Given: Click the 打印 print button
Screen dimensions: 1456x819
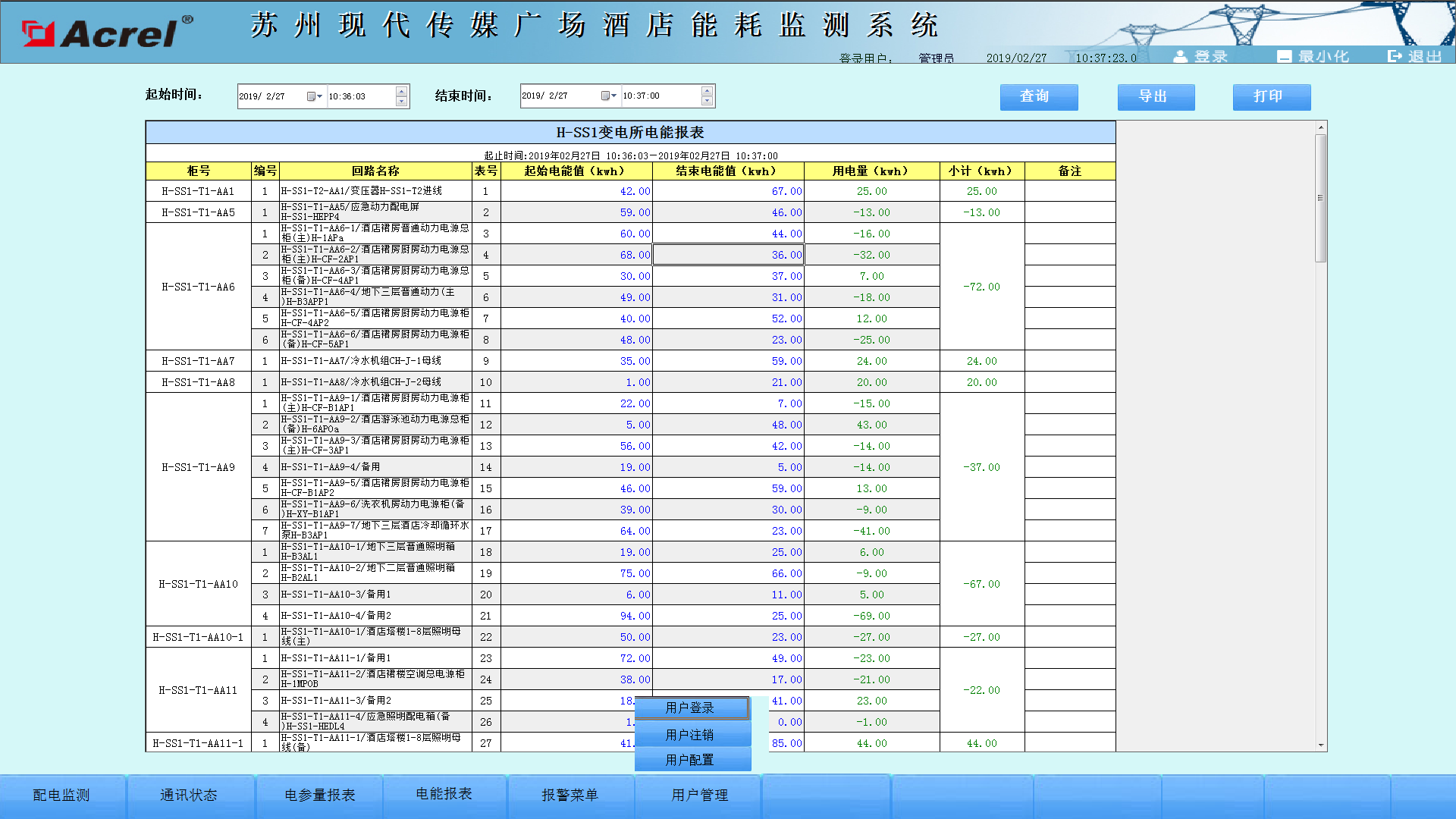Looking at the screenshot, I should [x=1272, y=97].
